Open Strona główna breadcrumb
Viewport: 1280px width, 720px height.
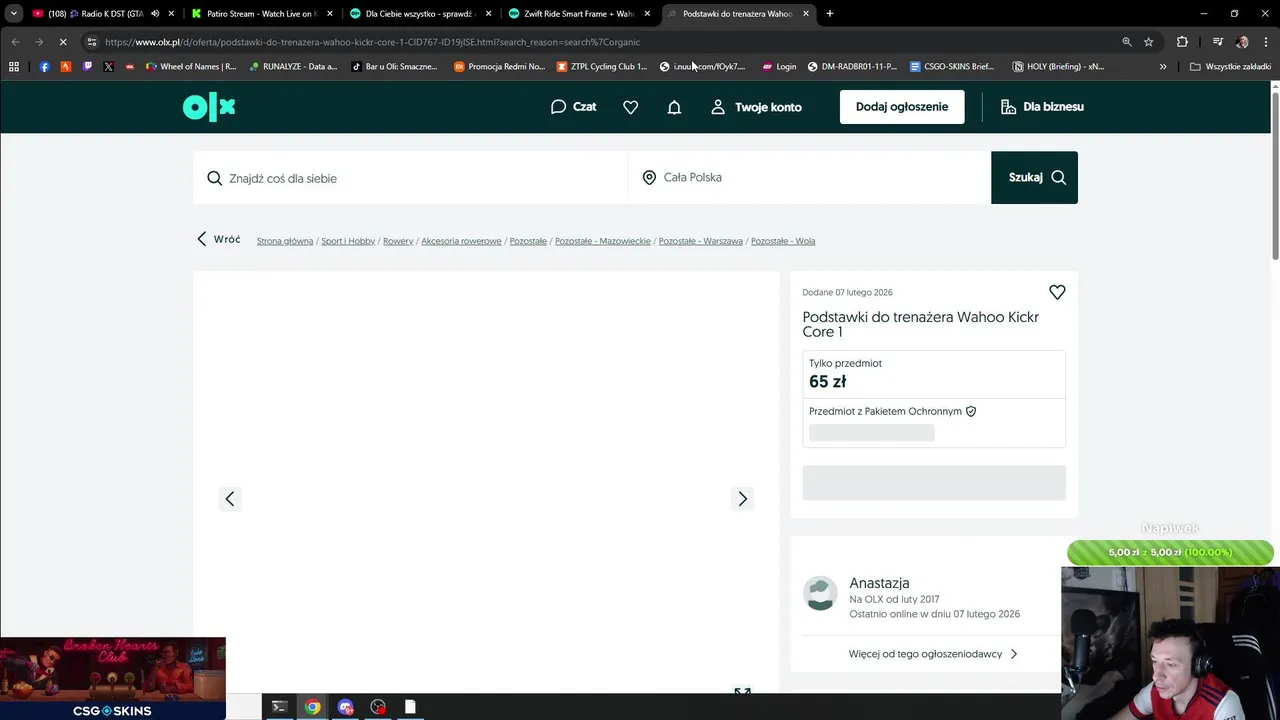(285, 241)
